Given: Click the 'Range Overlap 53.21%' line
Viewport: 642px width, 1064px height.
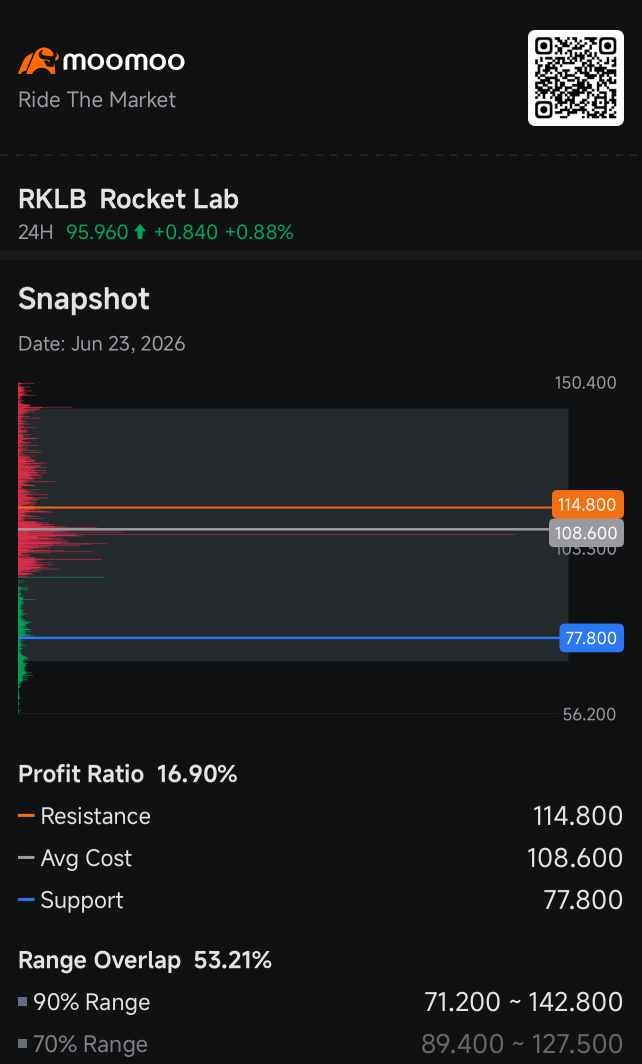Looking at the screenshot, I should (145, 961).
